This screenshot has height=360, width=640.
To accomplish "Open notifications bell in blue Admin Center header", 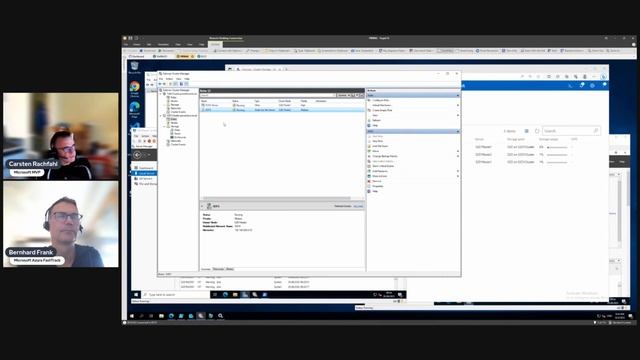I will tap(582, 85).
